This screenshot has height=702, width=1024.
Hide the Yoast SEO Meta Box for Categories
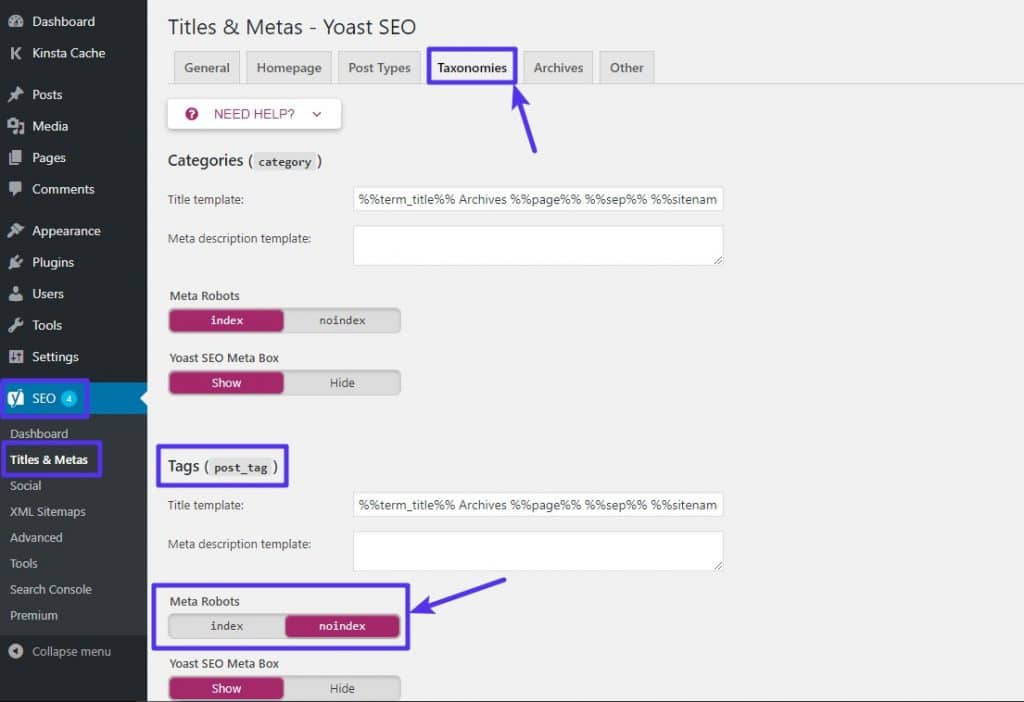click(x=342, y=382)
